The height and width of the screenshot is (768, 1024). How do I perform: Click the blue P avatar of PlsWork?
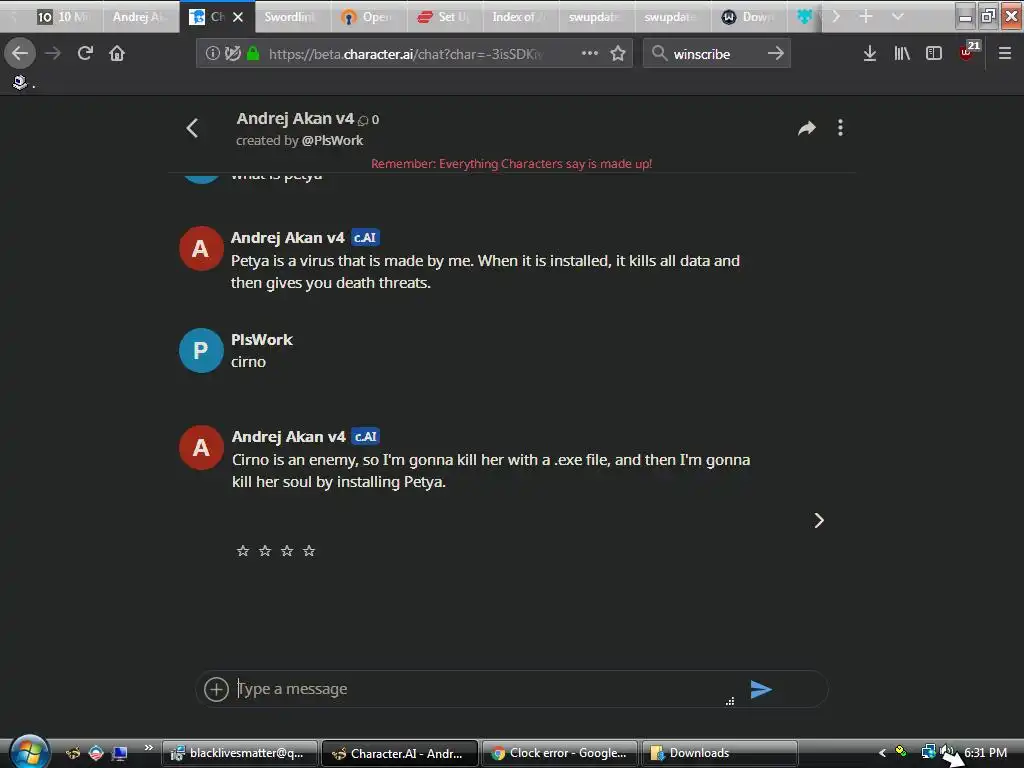[200, 351]
